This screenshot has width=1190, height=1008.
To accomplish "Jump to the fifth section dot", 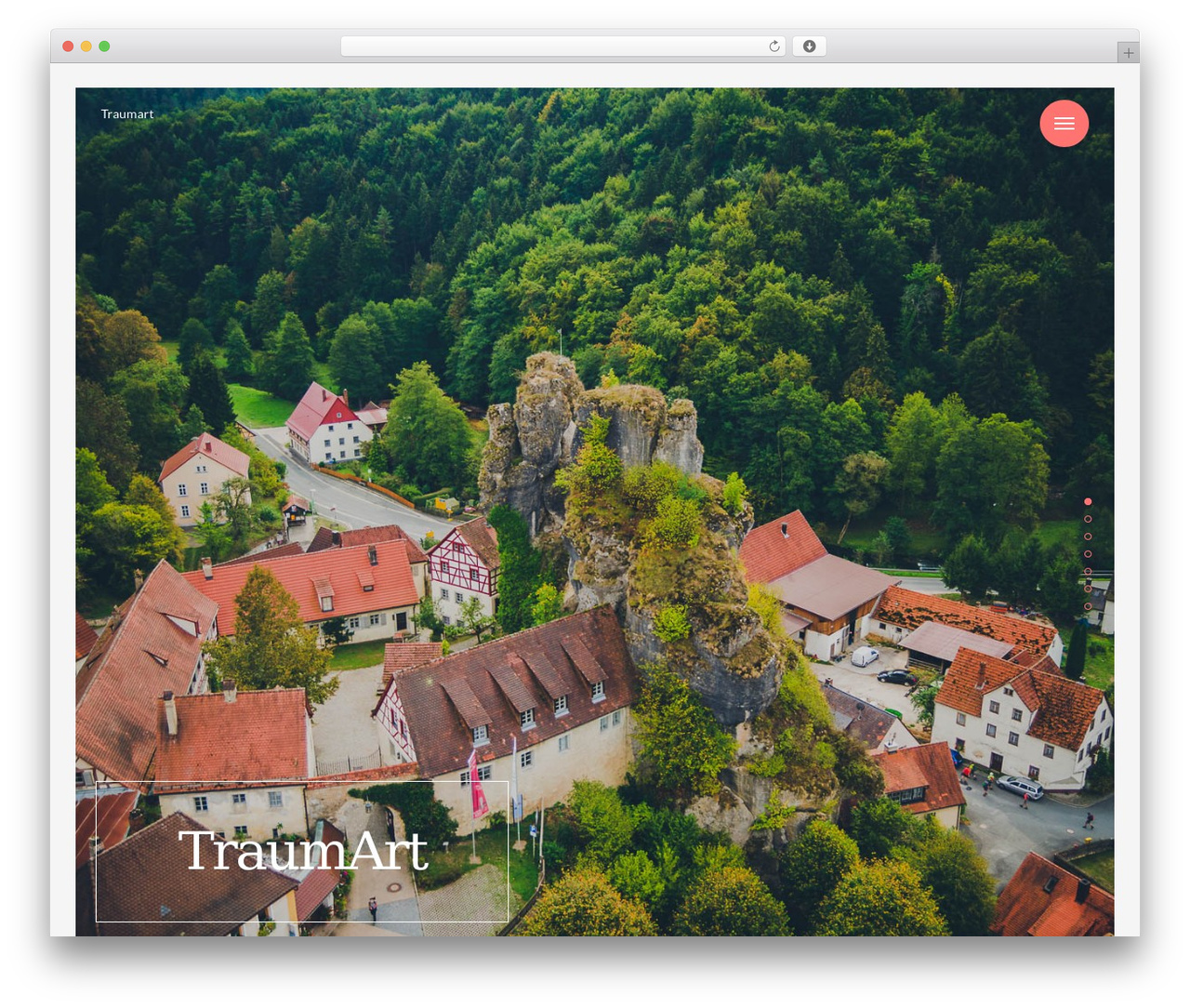I will coord(1088,572).
